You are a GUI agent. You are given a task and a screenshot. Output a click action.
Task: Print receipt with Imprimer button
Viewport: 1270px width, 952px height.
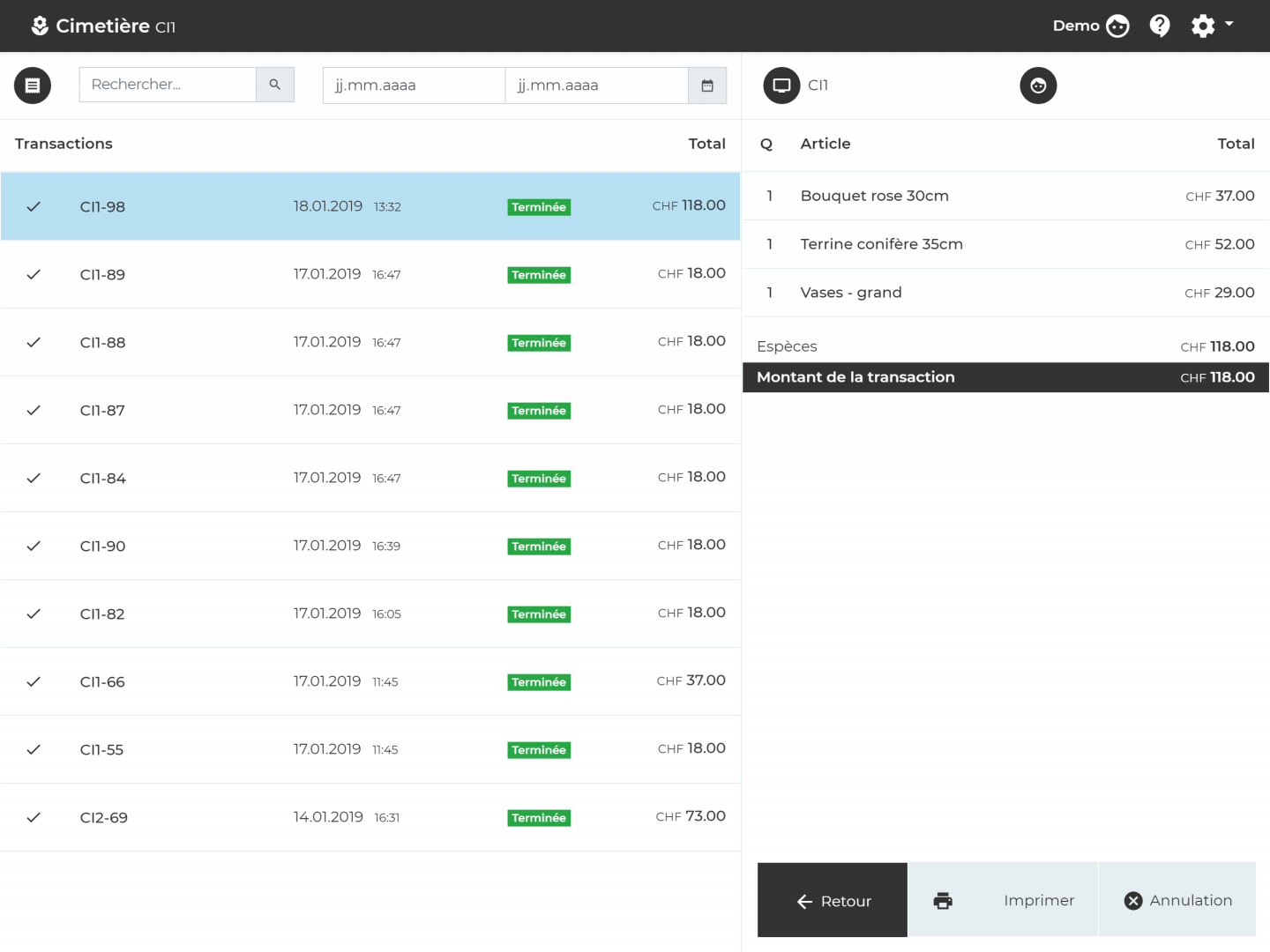[x=1003, y=900]
